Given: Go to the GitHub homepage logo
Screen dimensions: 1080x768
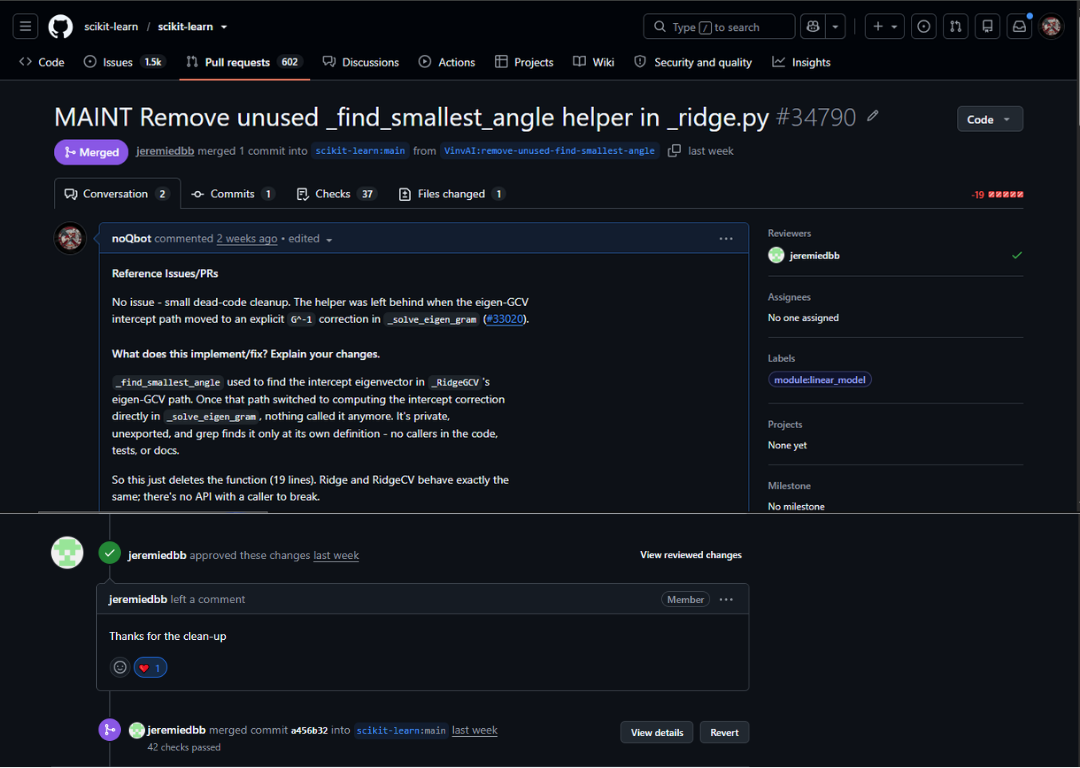Looking at the screenshot, I should click(61, 27).
